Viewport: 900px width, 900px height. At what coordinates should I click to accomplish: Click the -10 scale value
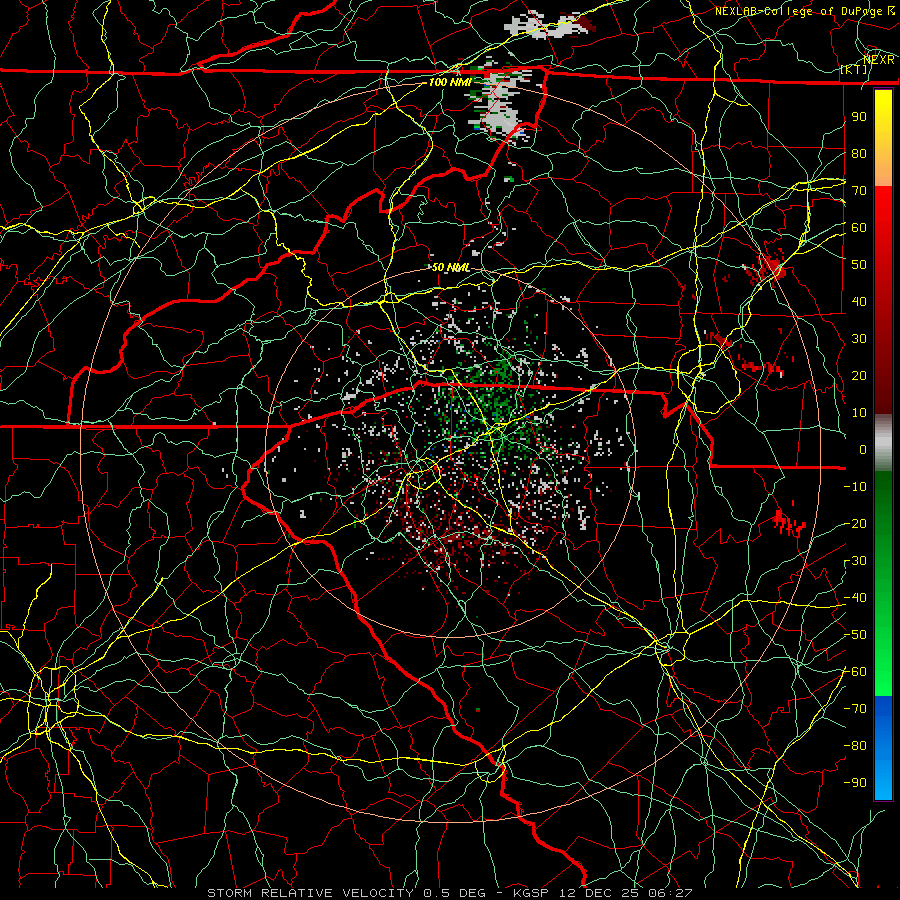point(855,487)
